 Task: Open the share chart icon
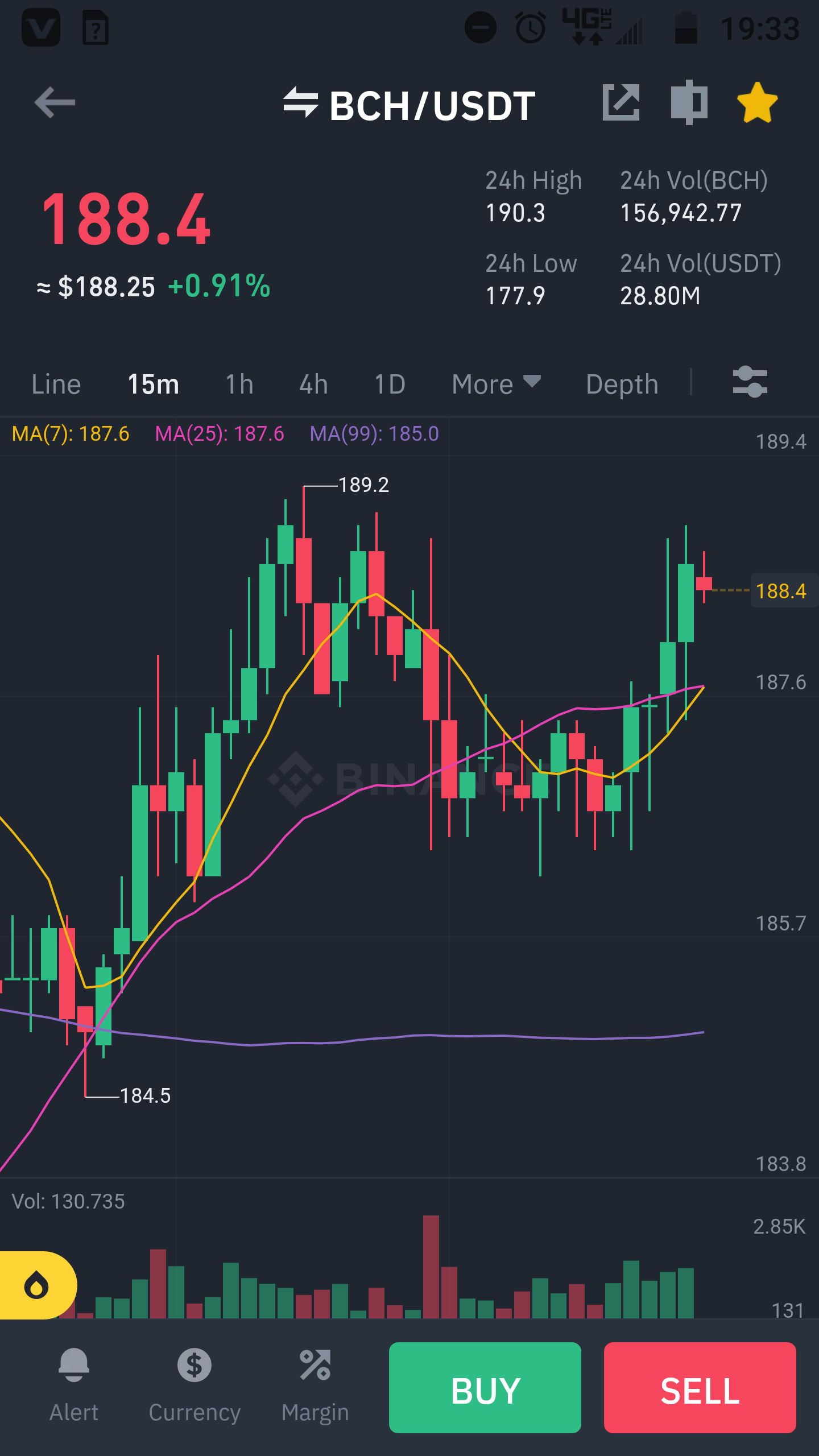point(621,102)
